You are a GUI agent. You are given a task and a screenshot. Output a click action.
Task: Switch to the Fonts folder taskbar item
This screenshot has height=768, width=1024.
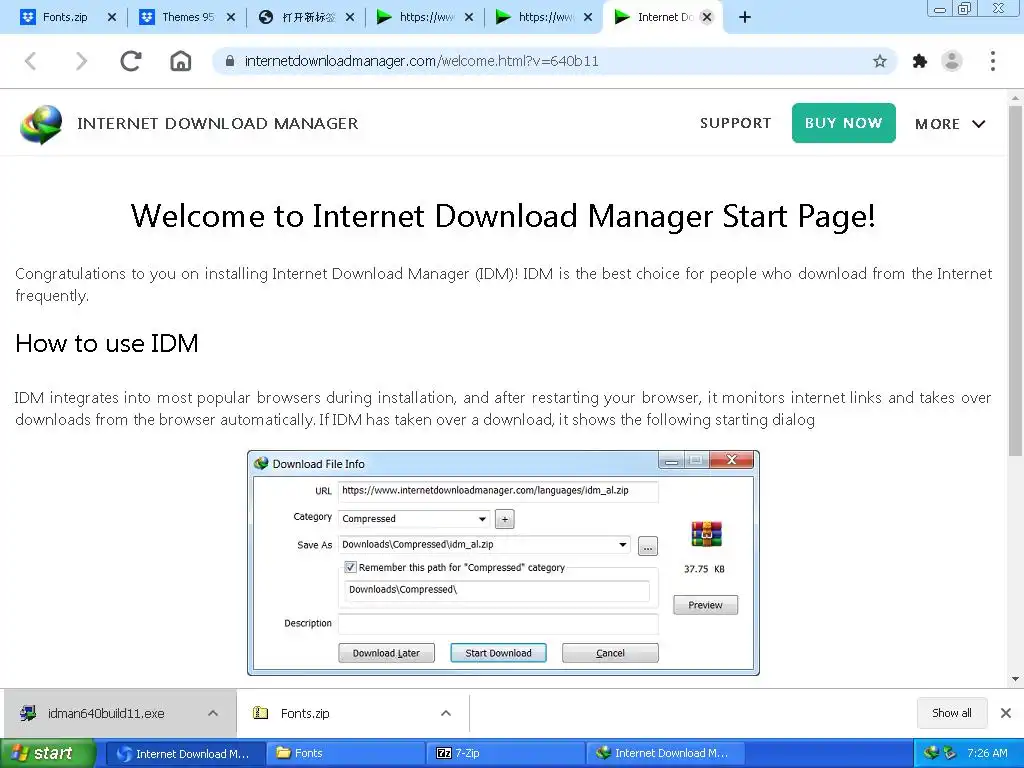click(x=346, y=753)
